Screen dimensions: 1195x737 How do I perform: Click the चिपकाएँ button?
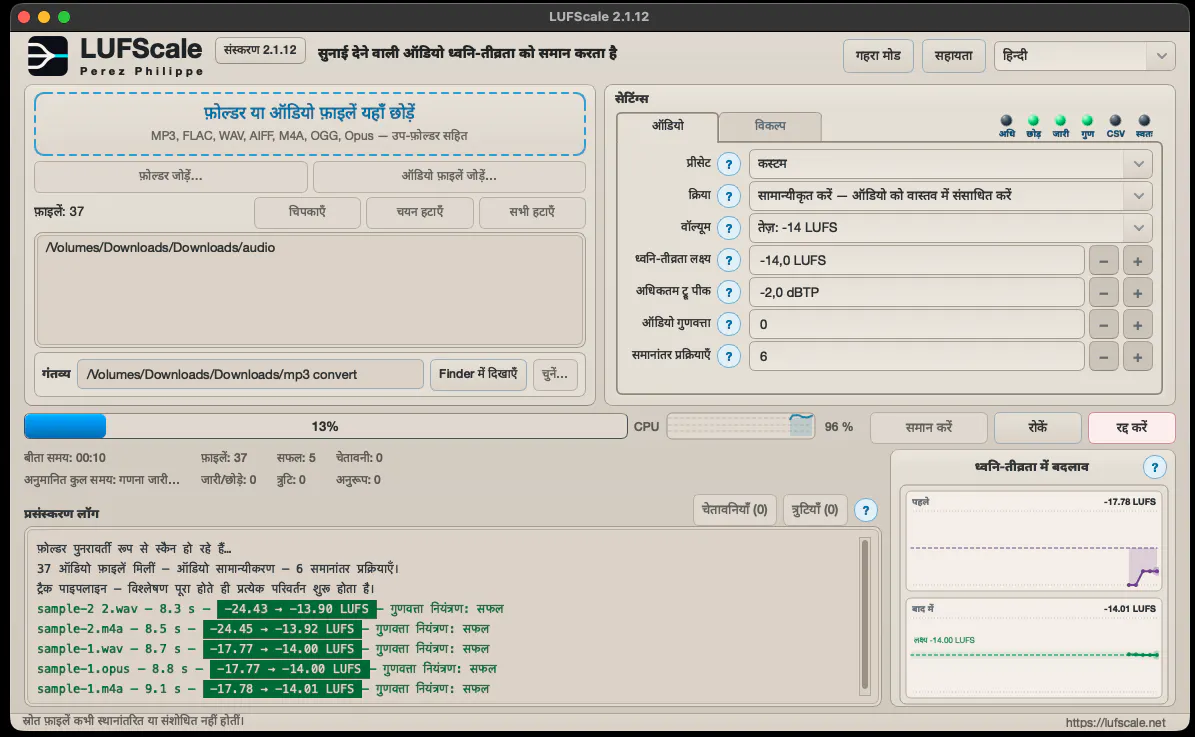point(307,212)
